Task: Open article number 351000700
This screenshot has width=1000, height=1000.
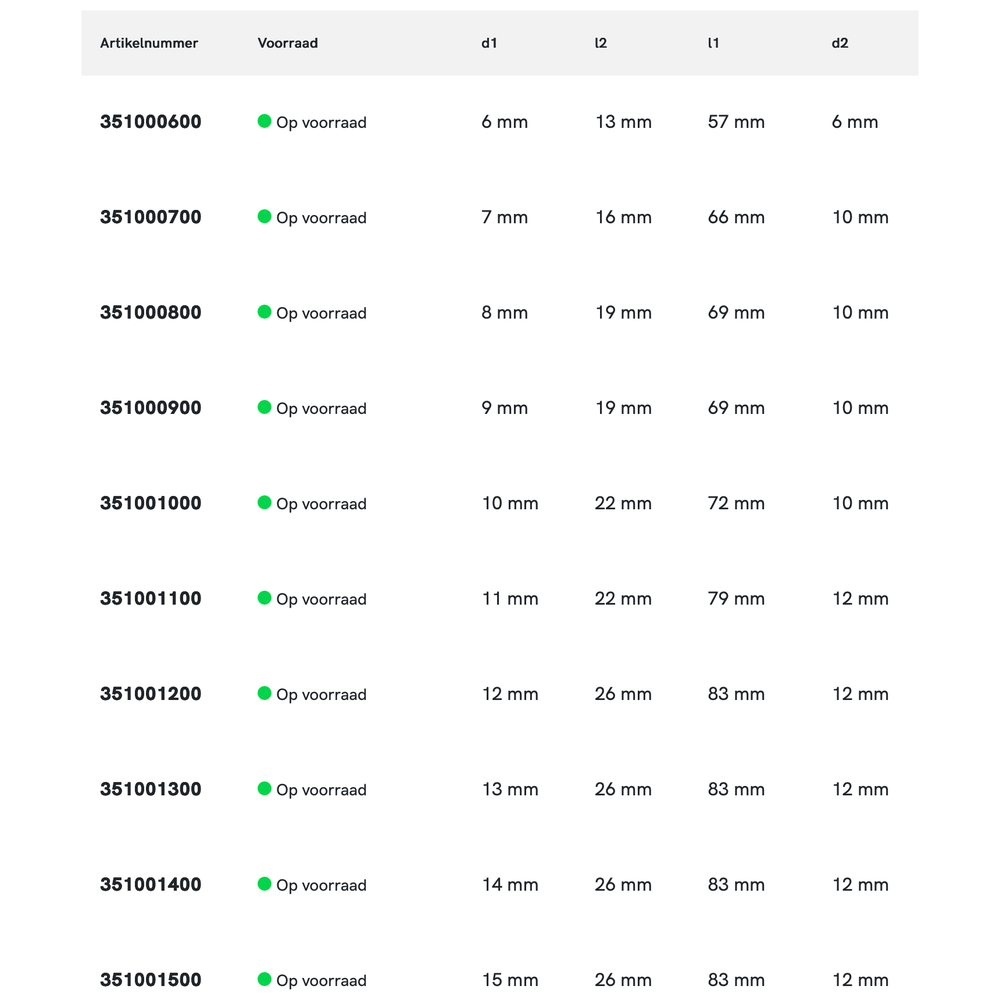Action: click(150, 217)
